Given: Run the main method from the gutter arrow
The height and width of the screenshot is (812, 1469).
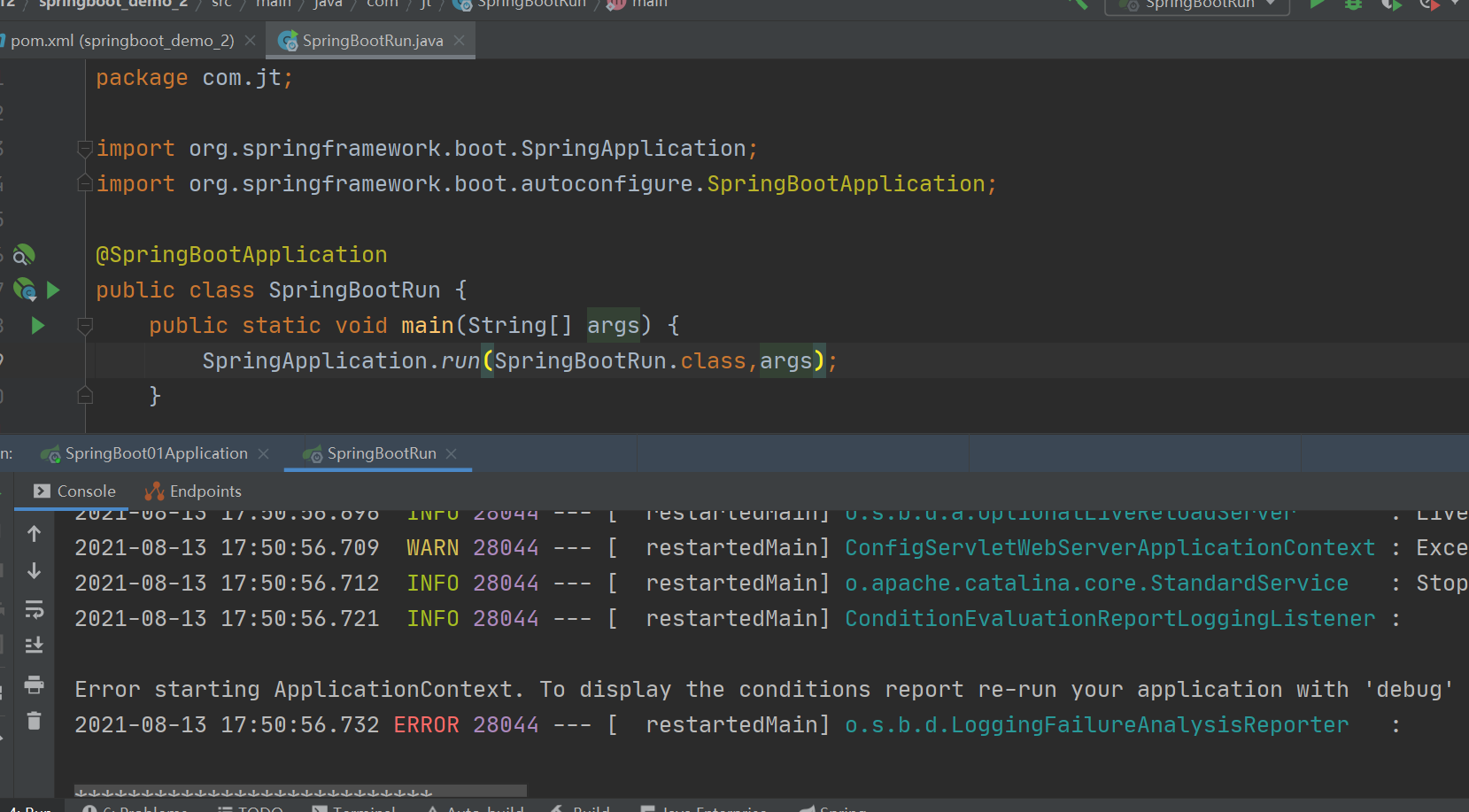Looking at the screenshot, I should pyautogui.click(x=37, y=325).
